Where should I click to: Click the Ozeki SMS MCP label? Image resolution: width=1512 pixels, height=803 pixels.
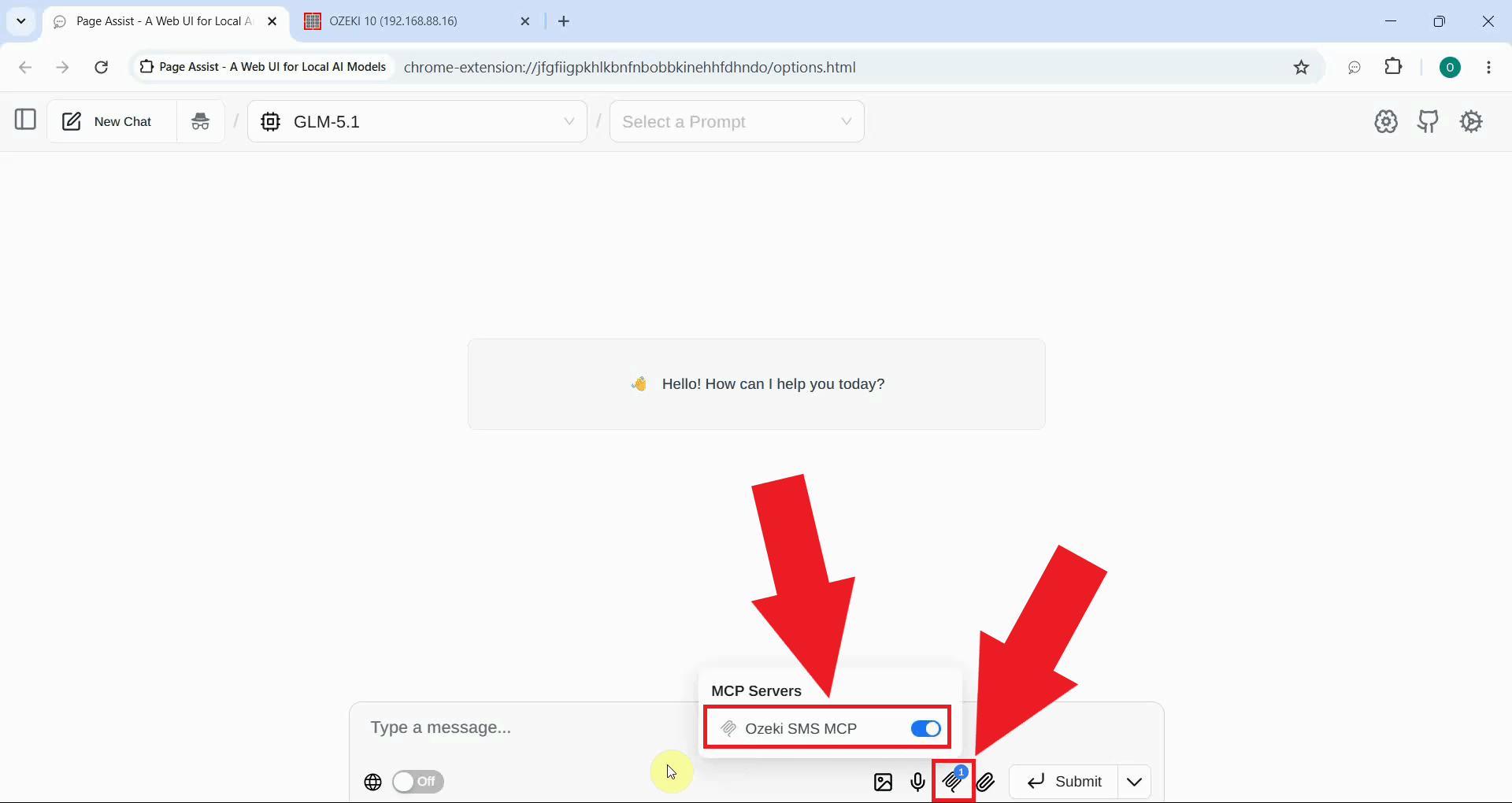point(801,728)
